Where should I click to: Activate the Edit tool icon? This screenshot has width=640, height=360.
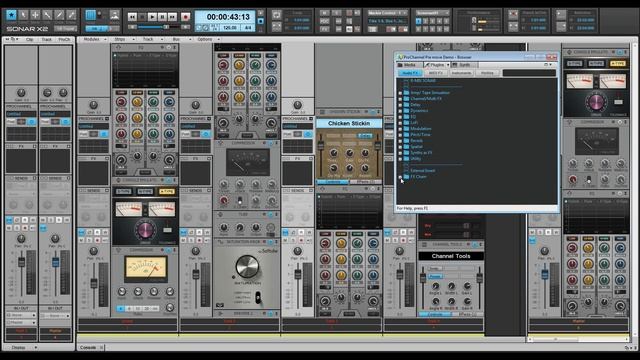pos(47,16)
